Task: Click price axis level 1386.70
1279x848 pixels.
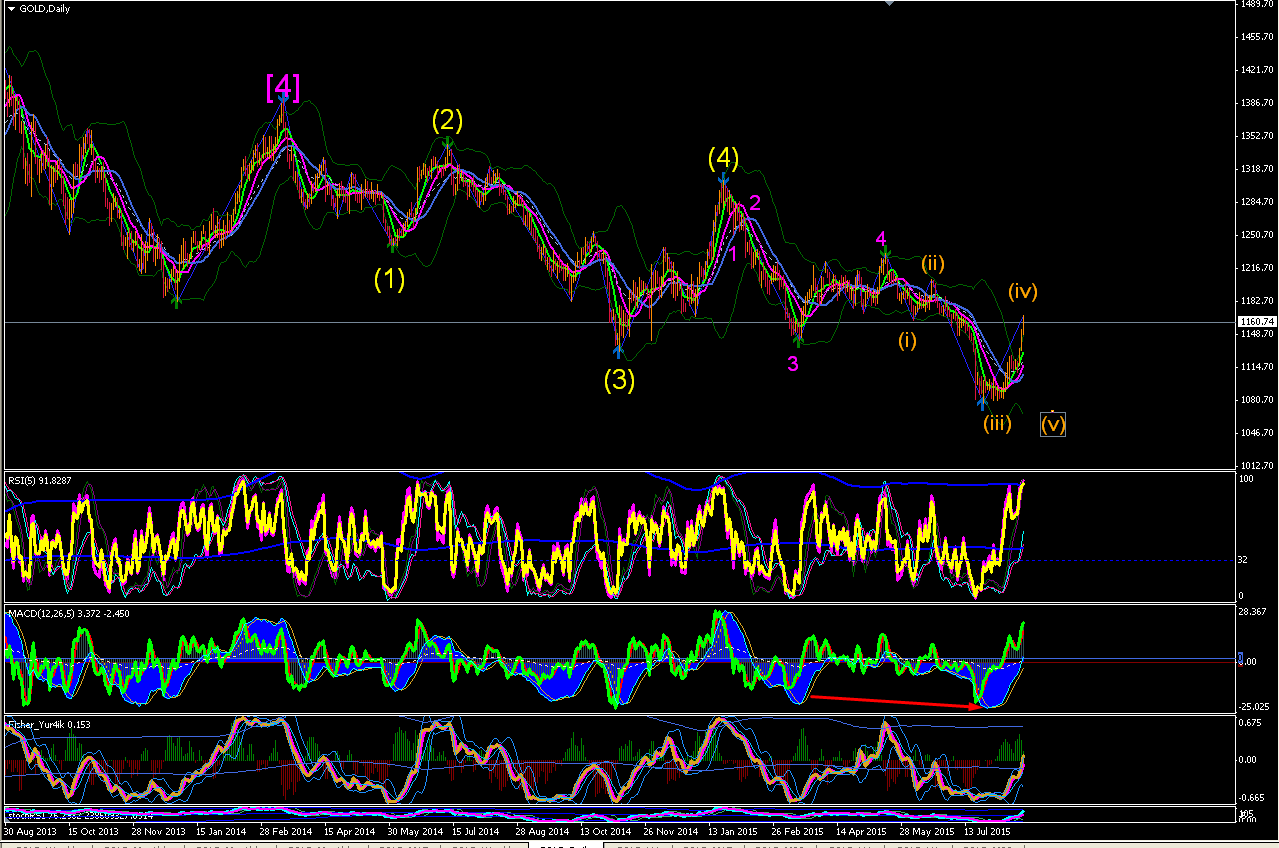Action: click(1258, 103)
